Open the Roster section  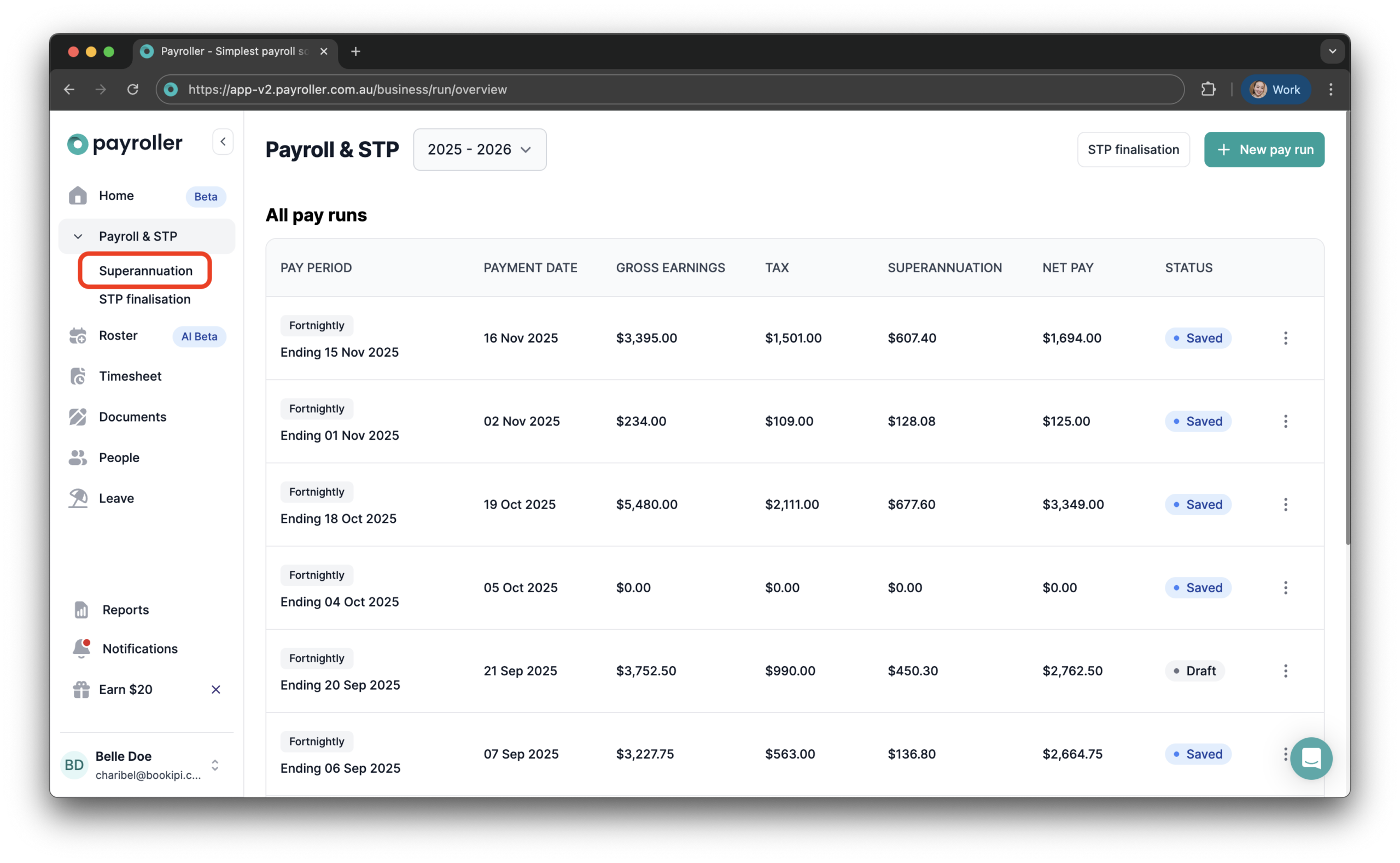(118, 336)
